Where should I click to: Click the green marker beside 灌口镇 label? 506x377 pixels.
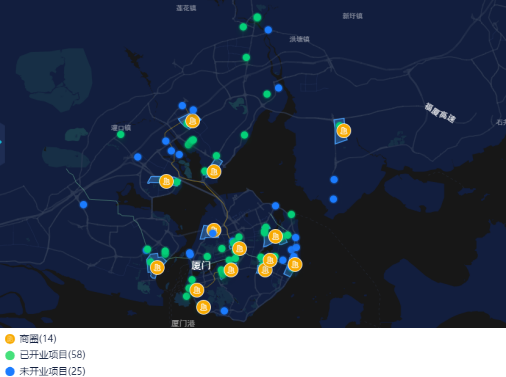pos(121,135)
